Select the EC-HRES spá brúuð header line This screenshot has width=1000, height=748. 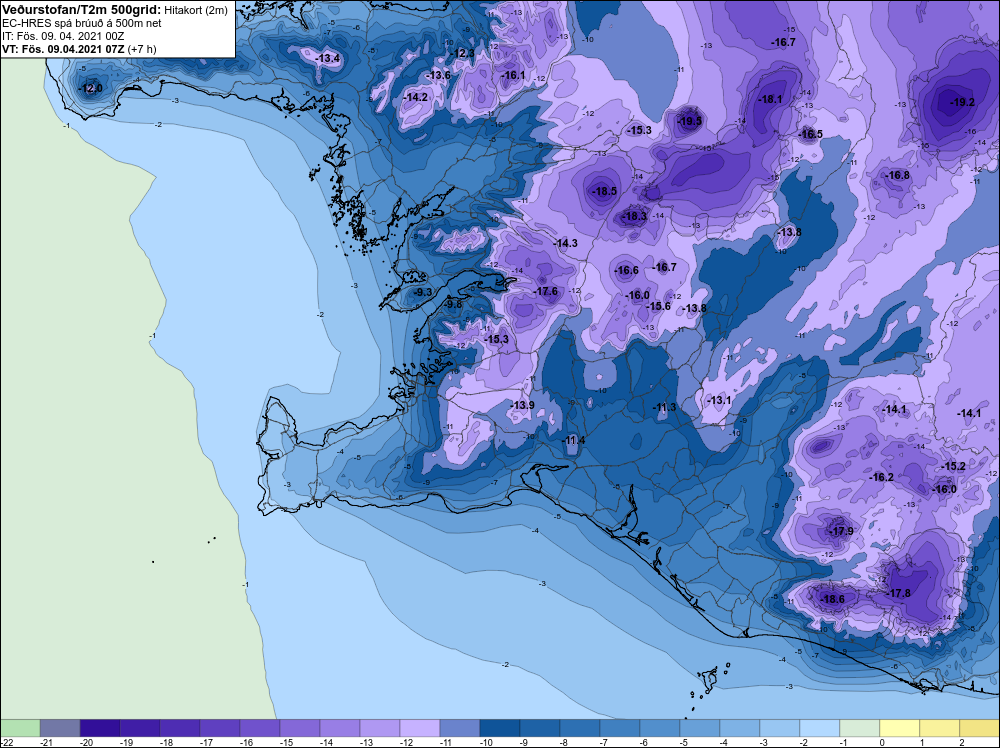[x=82, y=23]
